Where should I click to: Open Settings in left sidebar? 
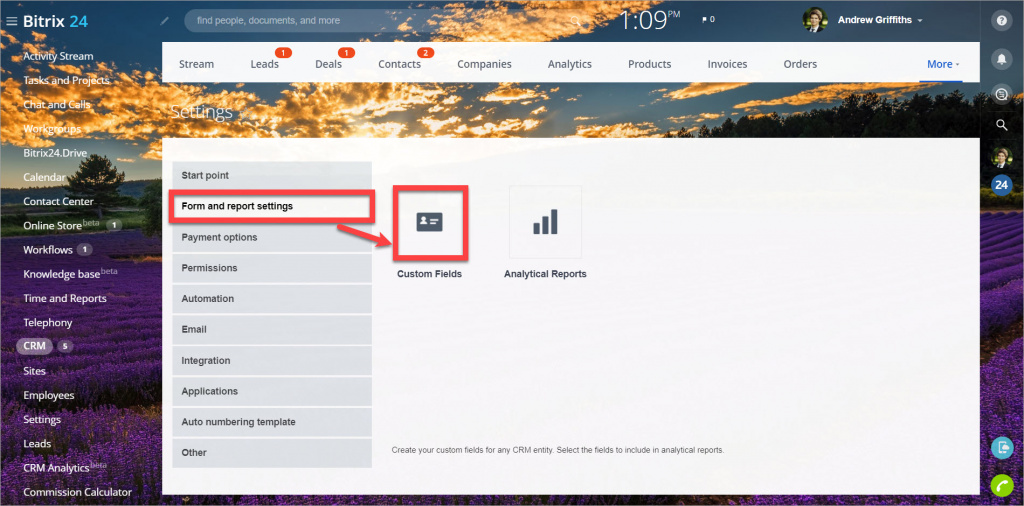(42, 419)
